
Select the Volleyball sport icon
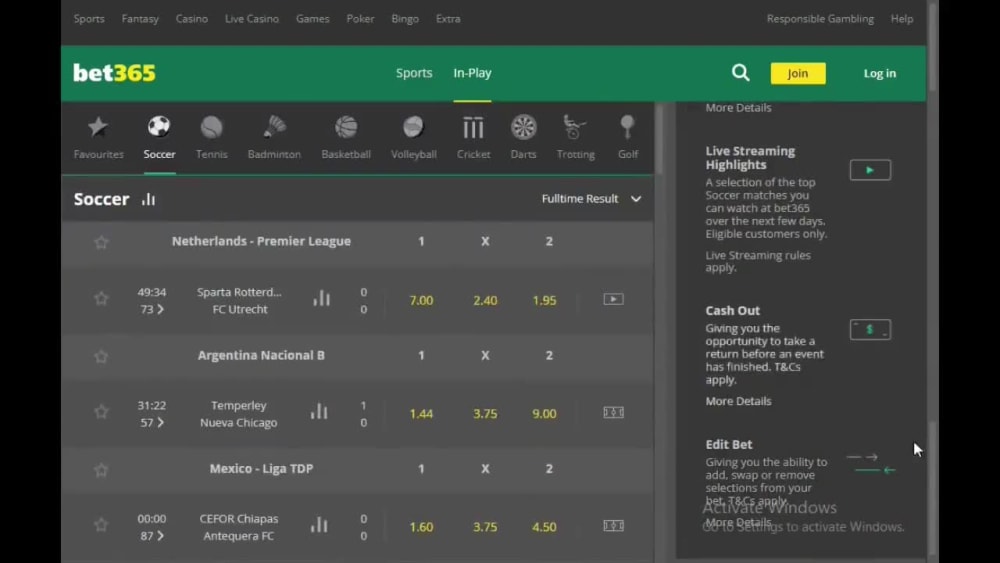pyautogui.click(x=413, y=127)
